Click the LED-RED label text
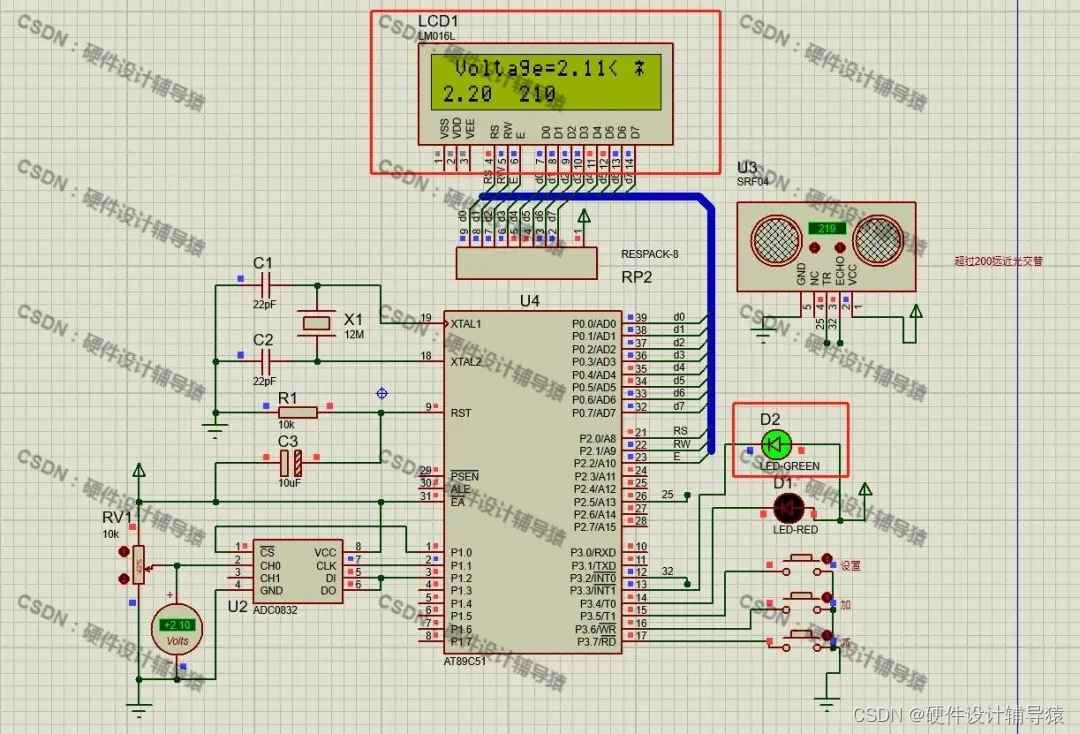Viewport: 1080px width, 734px height. coord(796,530)
